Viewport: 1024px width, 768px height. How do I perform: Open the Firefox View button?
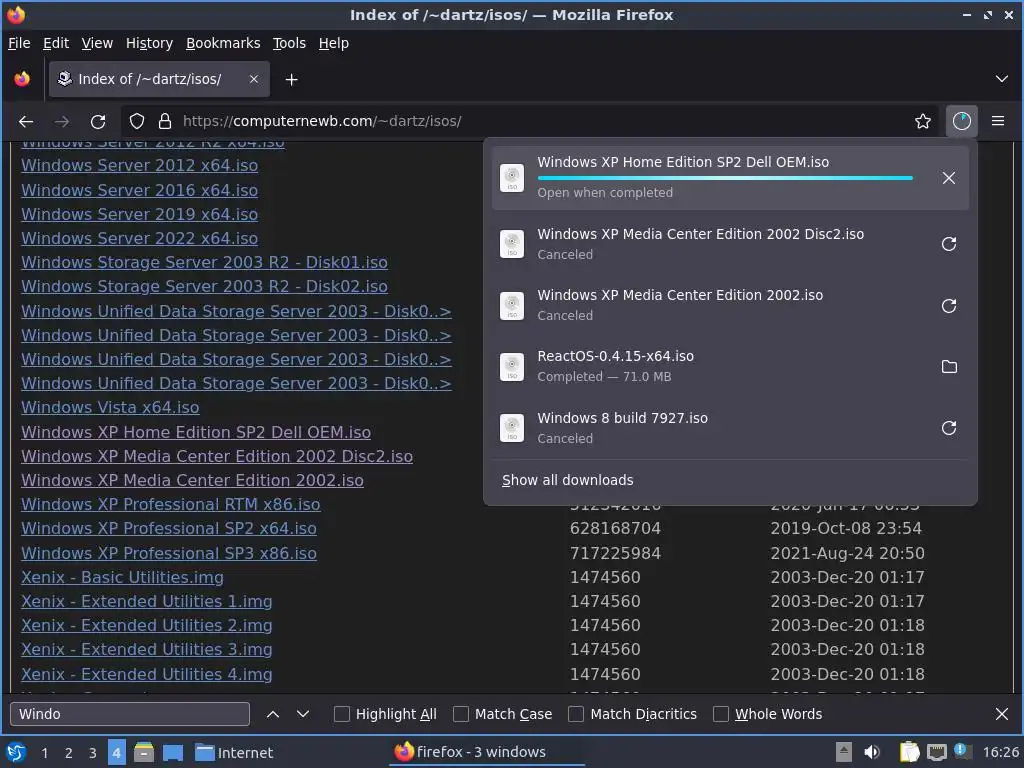(x=22, y=79)
